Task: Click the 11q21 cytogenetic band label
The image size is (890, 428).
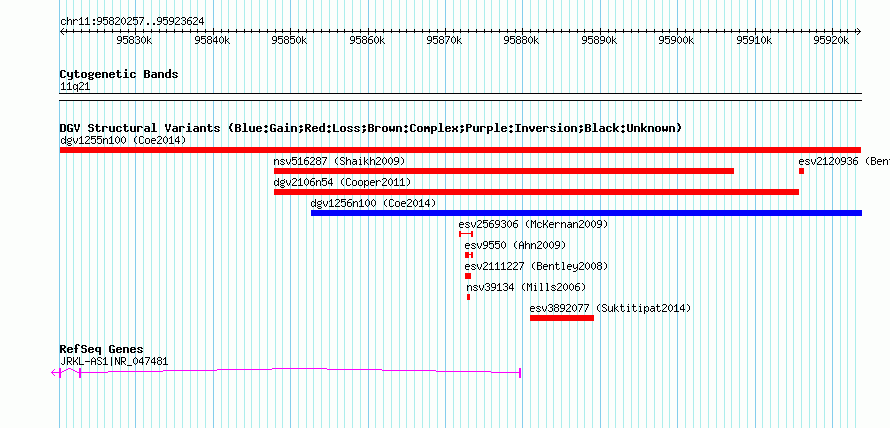Action: pyautogui.click(x=75, y=87)
